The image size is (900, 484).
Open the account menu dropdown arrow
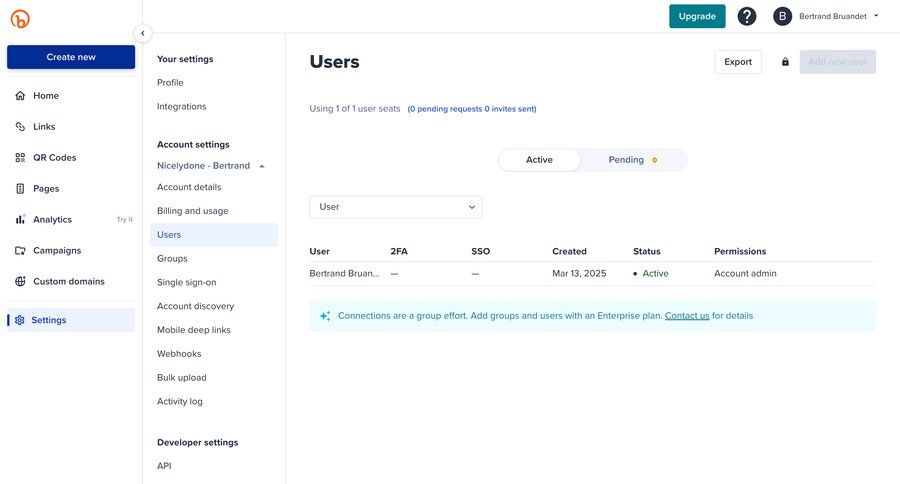click(876, 16)
